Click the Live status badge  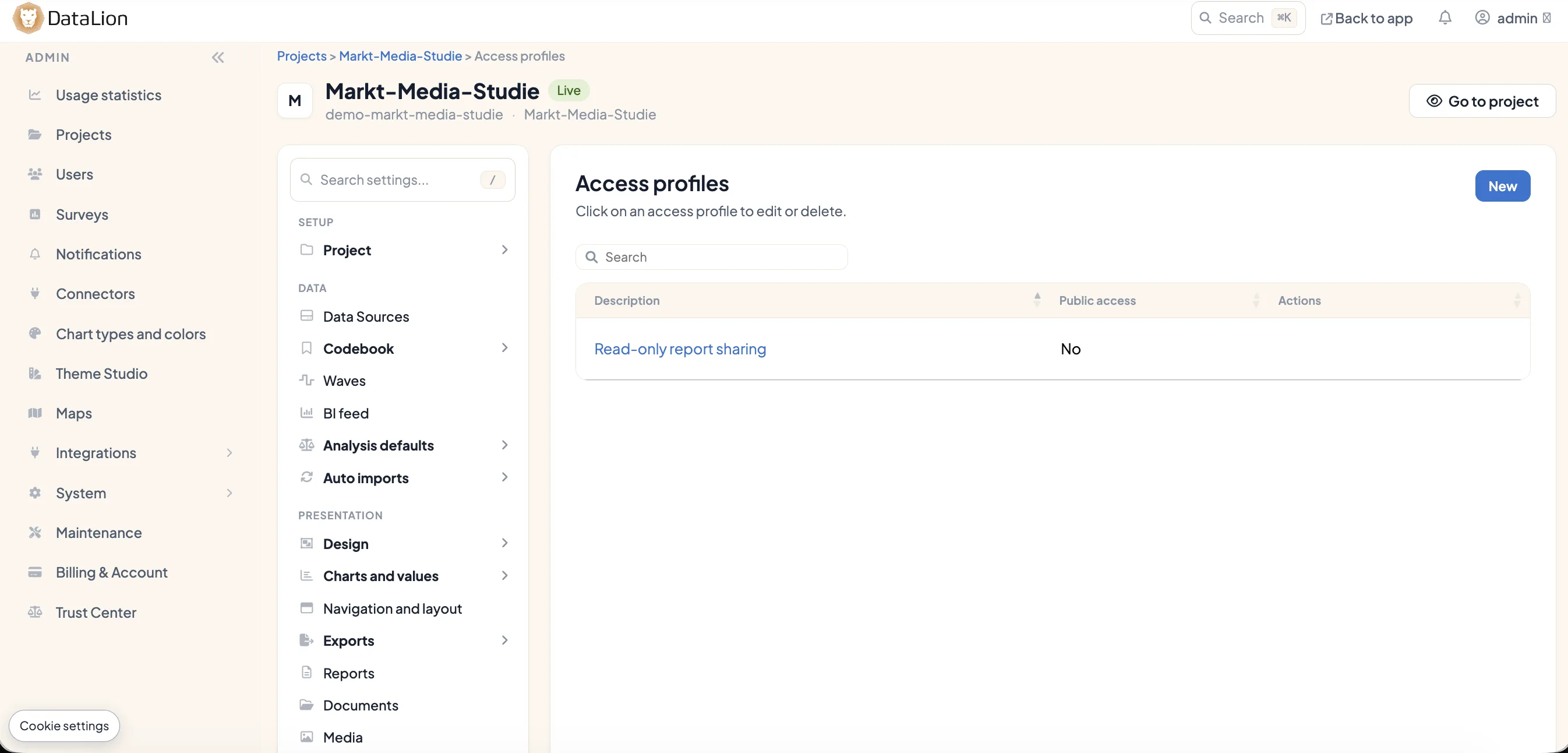[568, 90]
